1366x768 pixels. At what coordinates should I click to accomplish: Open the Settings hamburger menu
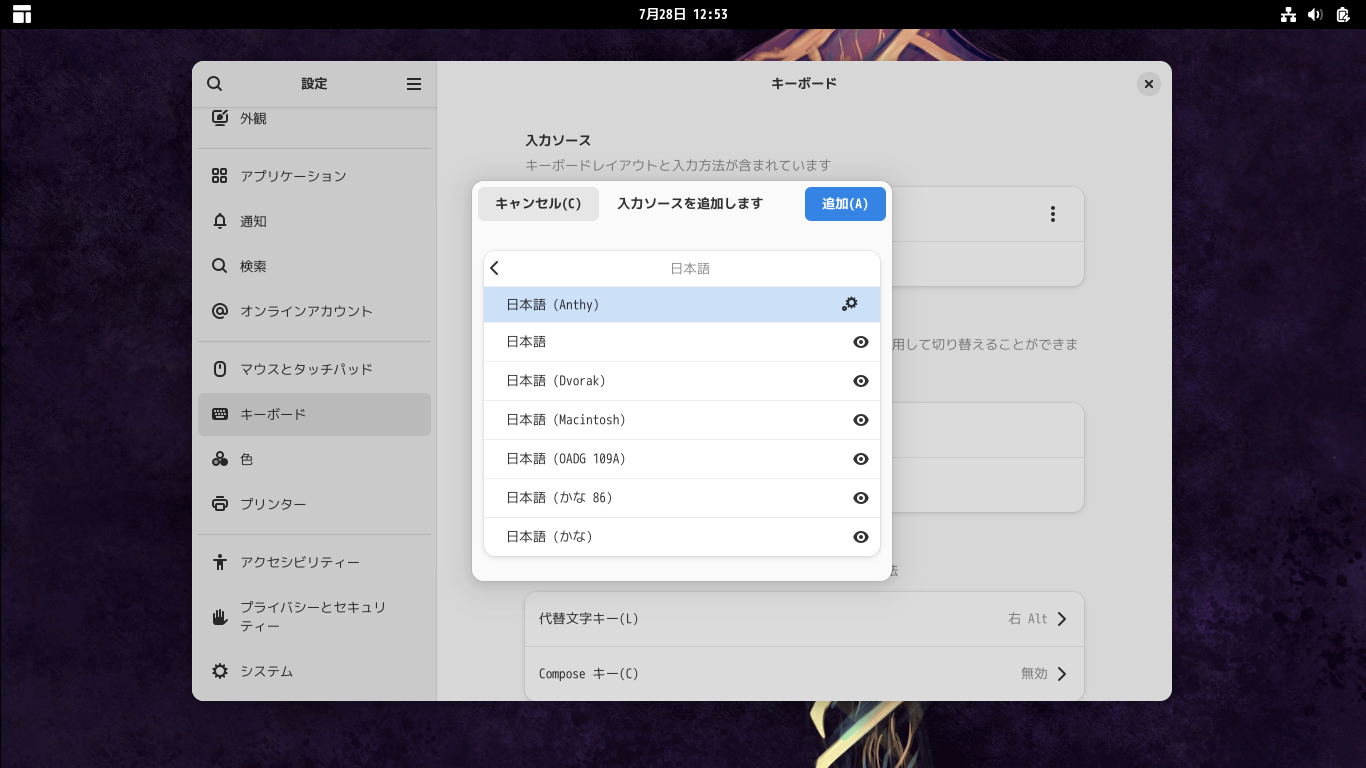(x=414, y=84)
